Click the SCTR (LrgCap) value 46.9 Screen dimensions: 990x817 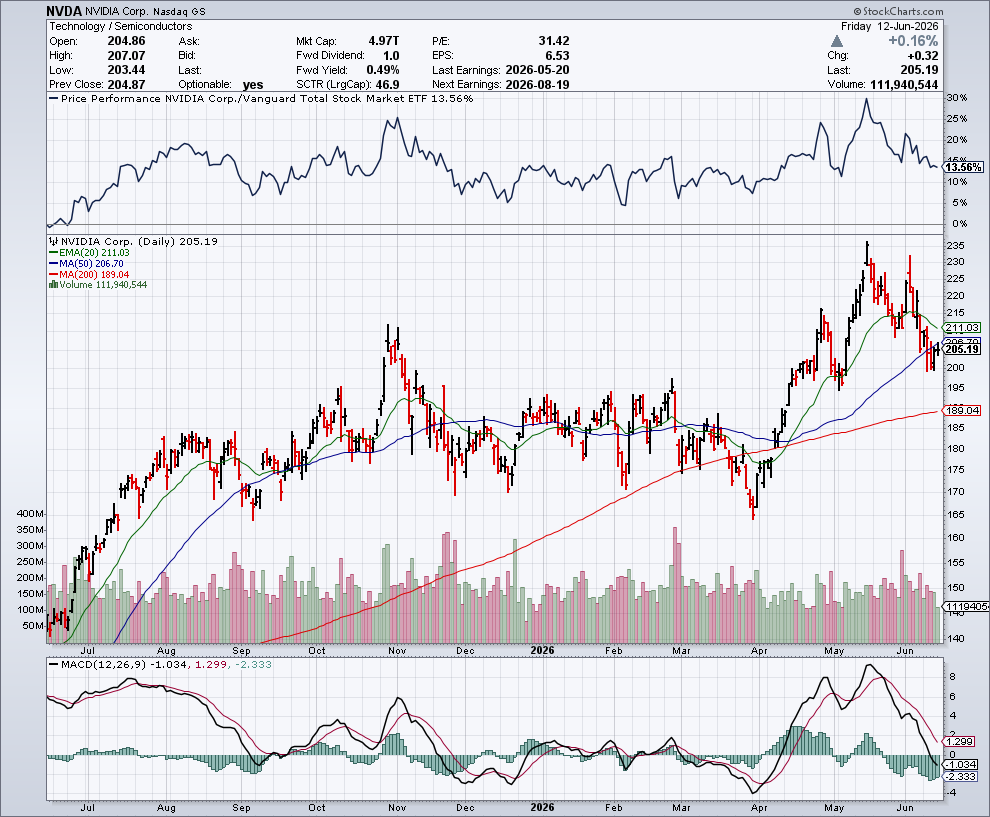pos(388,85)
